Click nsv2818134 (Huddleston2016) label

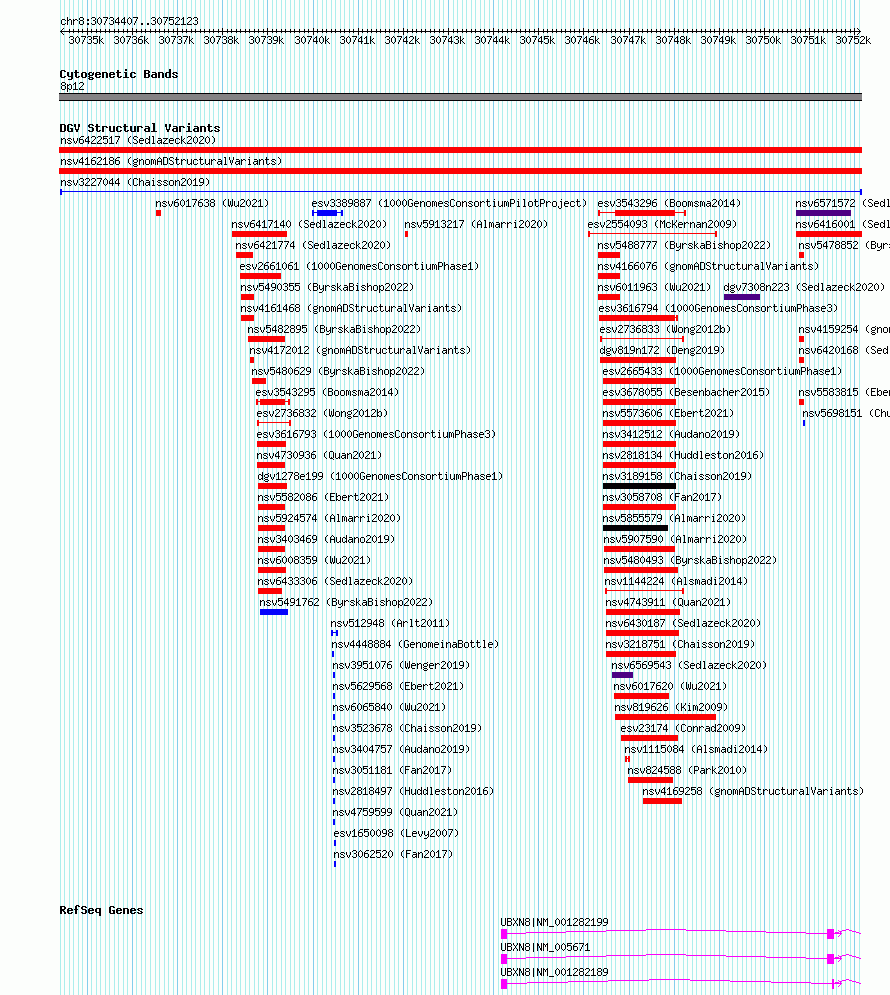point(683,454)
